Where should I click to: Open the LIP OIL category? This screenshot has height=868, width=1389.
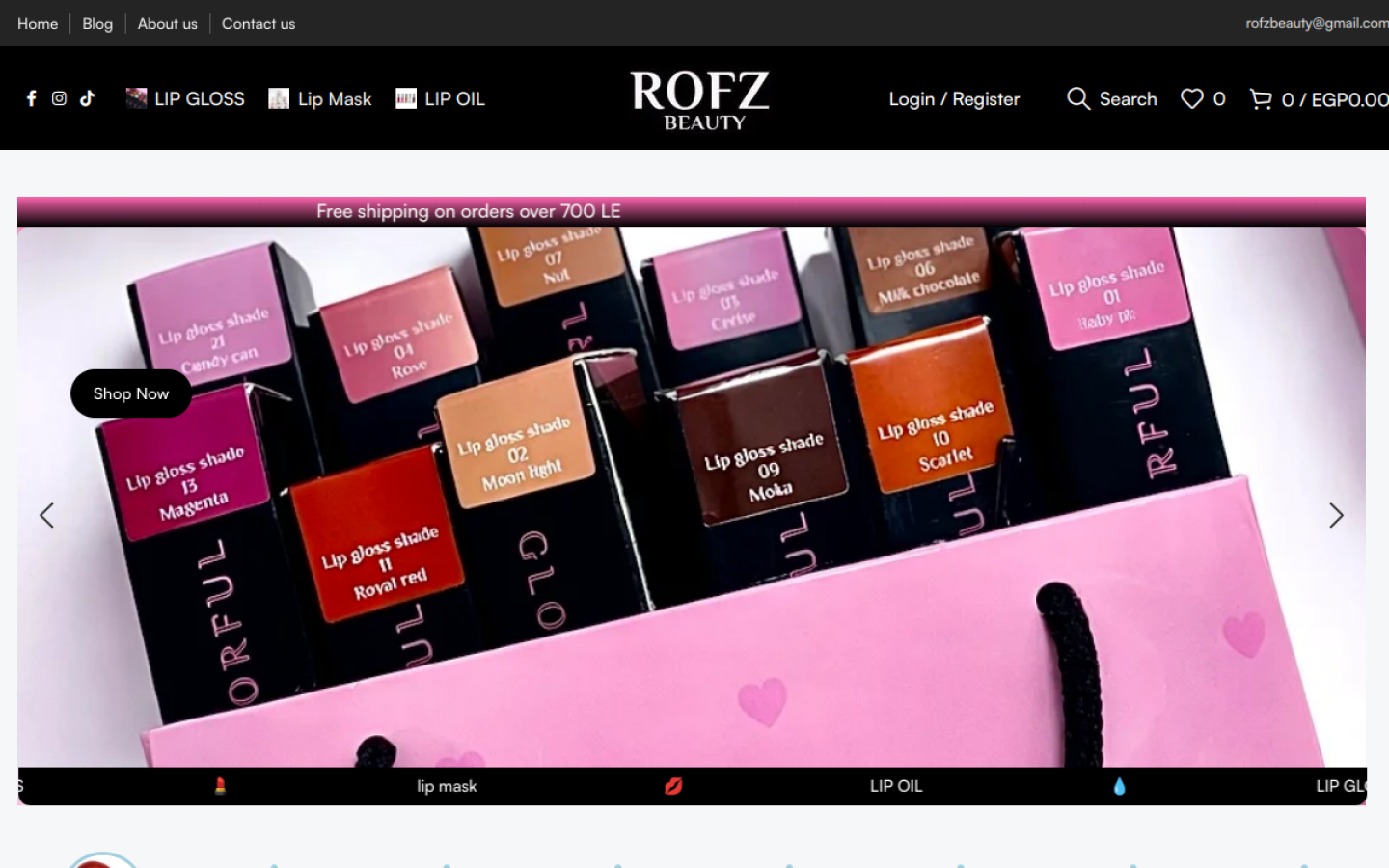coord(454,98)
